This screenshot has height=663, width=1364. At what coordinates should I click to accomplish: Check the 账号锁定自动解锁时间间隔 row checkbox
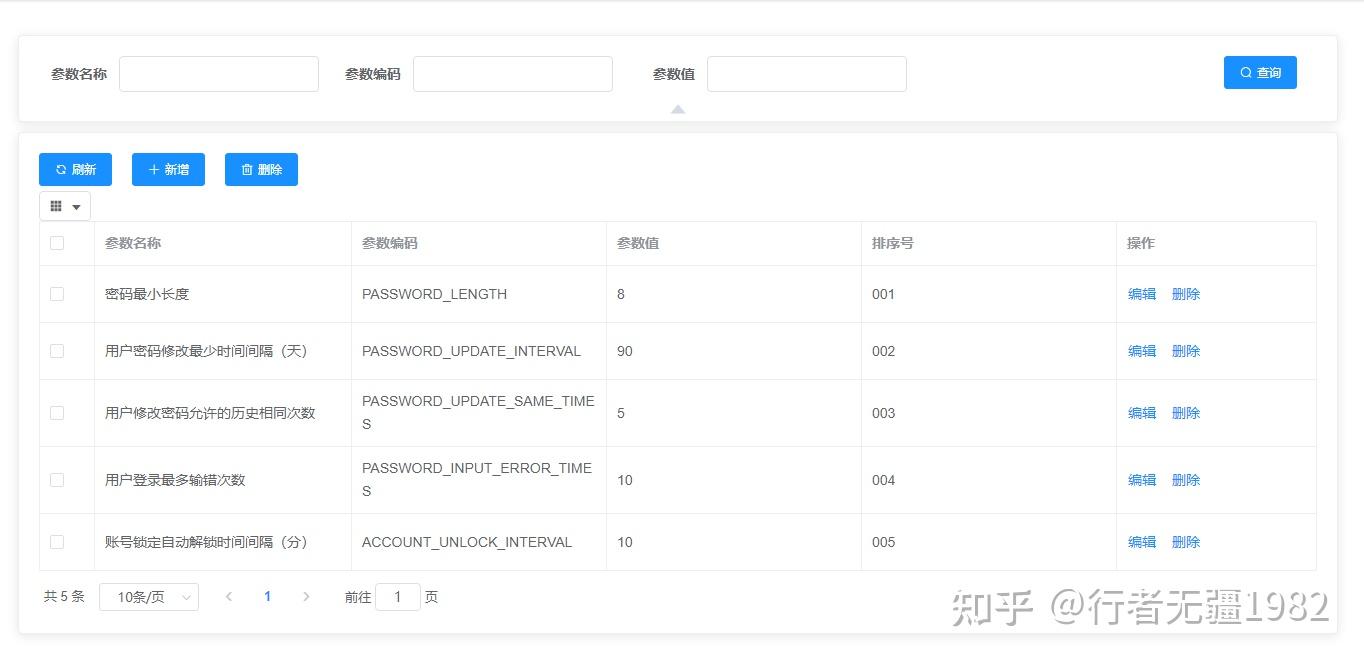pos(57,542)
